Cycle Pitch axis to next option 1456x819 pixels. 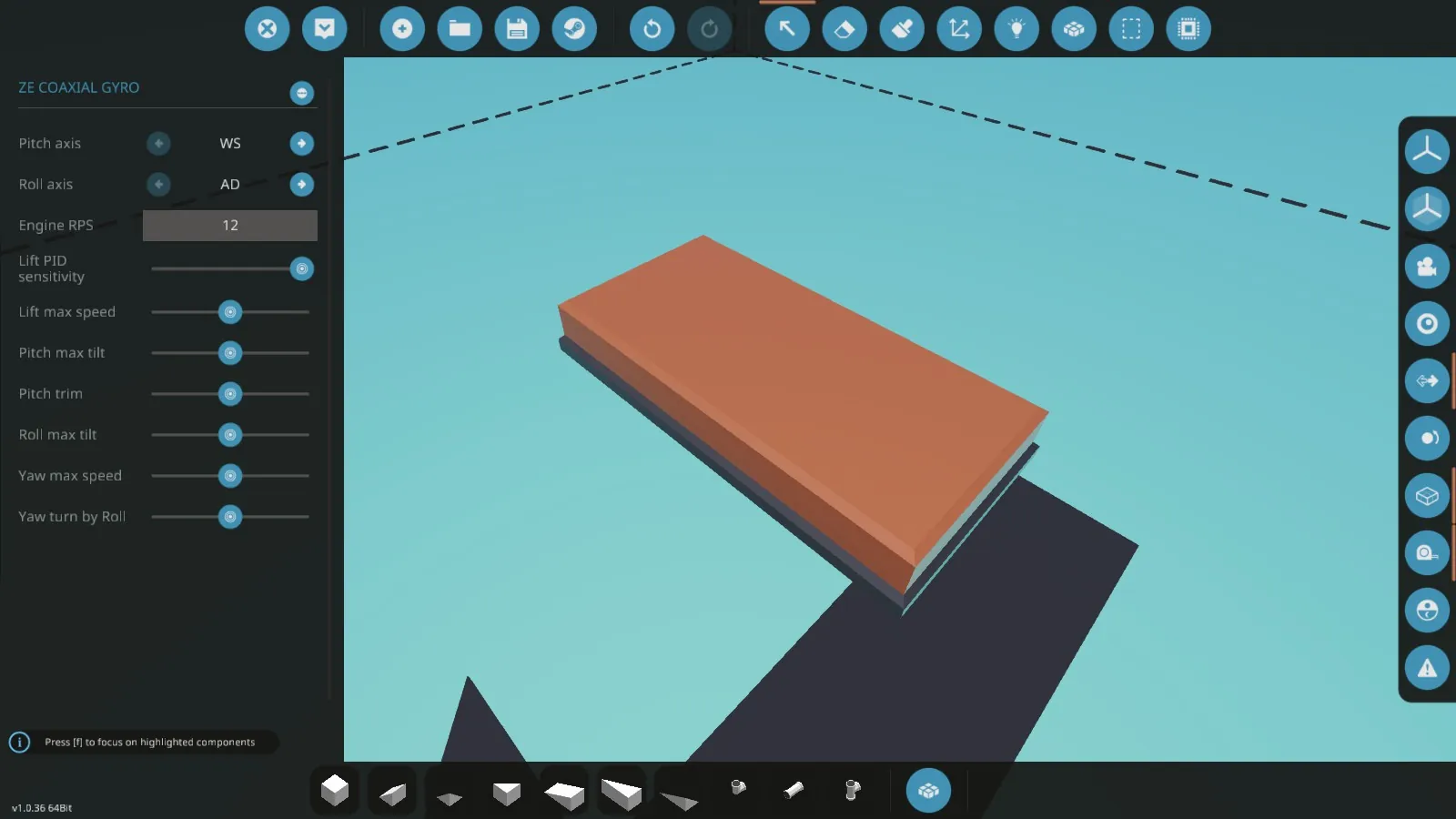point(302,144)
